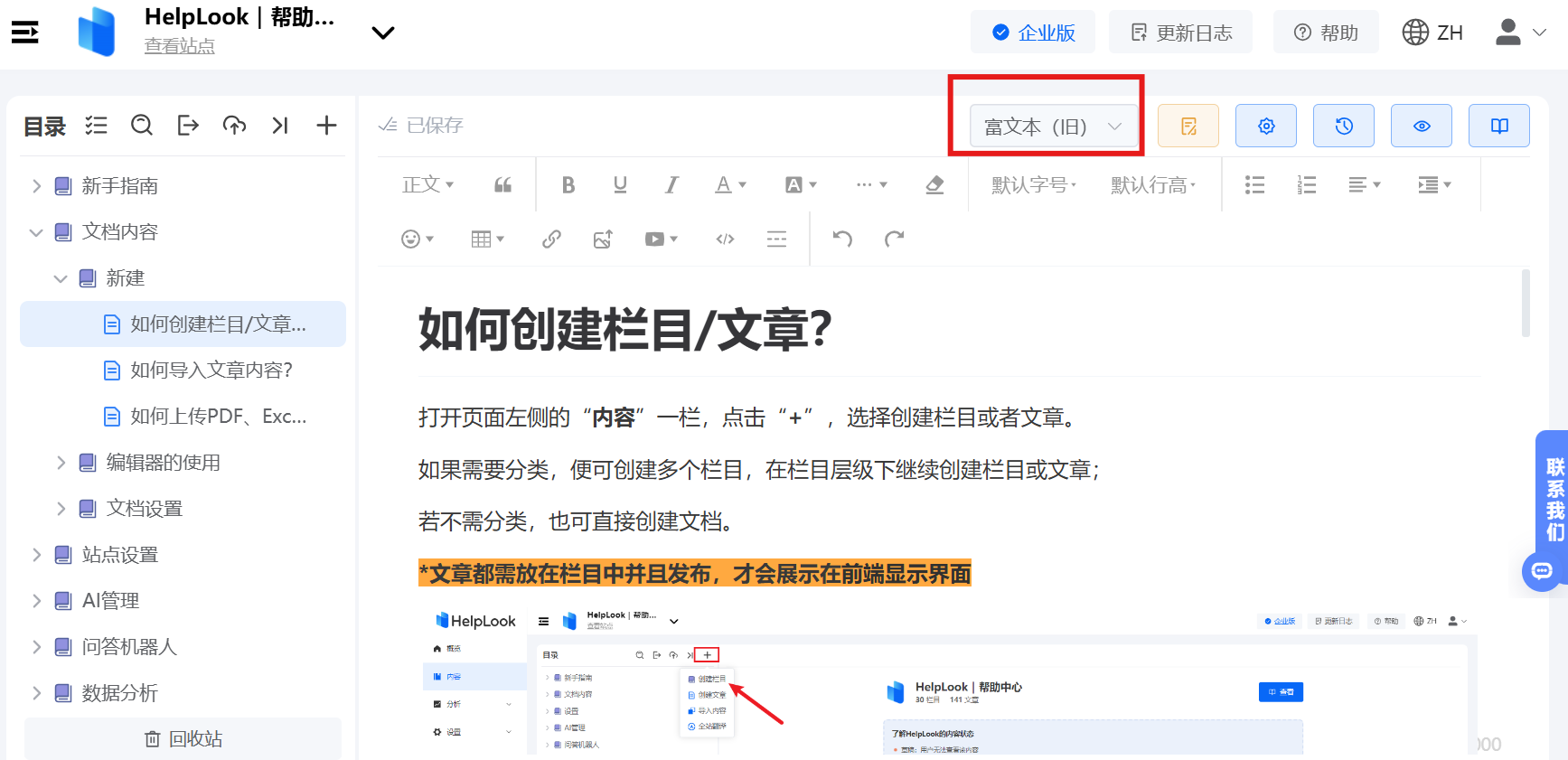
Task: Open the font color picker
Action: point(730,185)
